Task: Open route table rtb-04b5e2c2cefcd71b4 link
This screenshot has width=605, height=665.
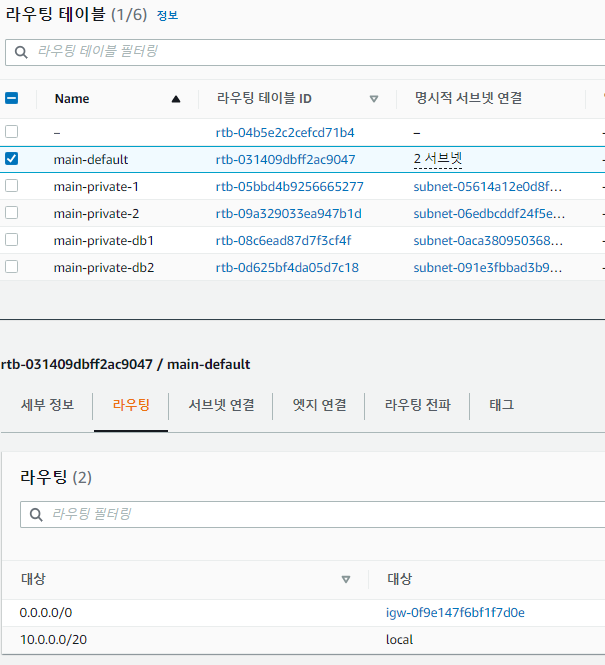Action: point(285,133)
